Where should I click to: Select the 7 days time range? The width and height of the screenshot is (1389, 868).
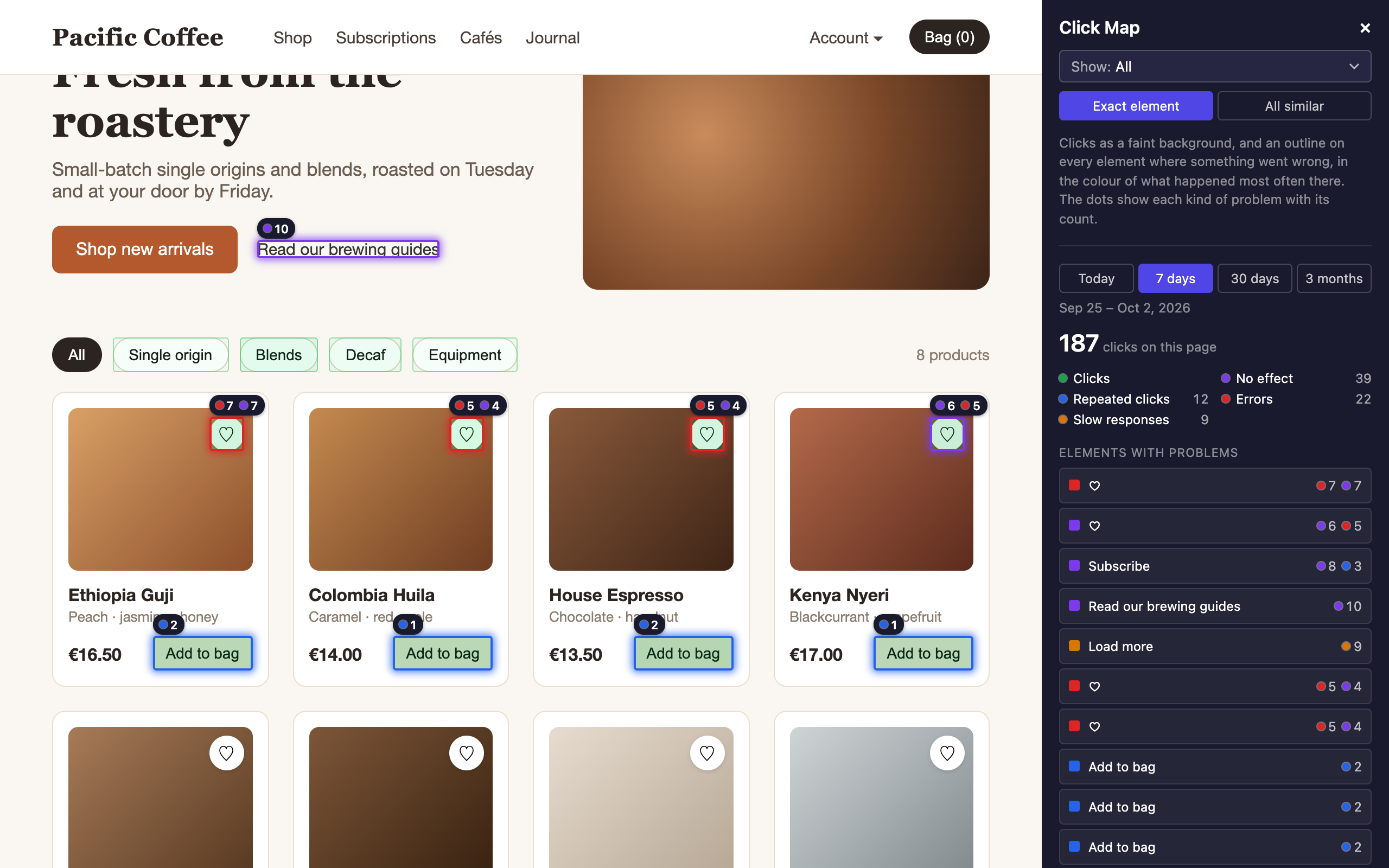tap(1175, 278)
